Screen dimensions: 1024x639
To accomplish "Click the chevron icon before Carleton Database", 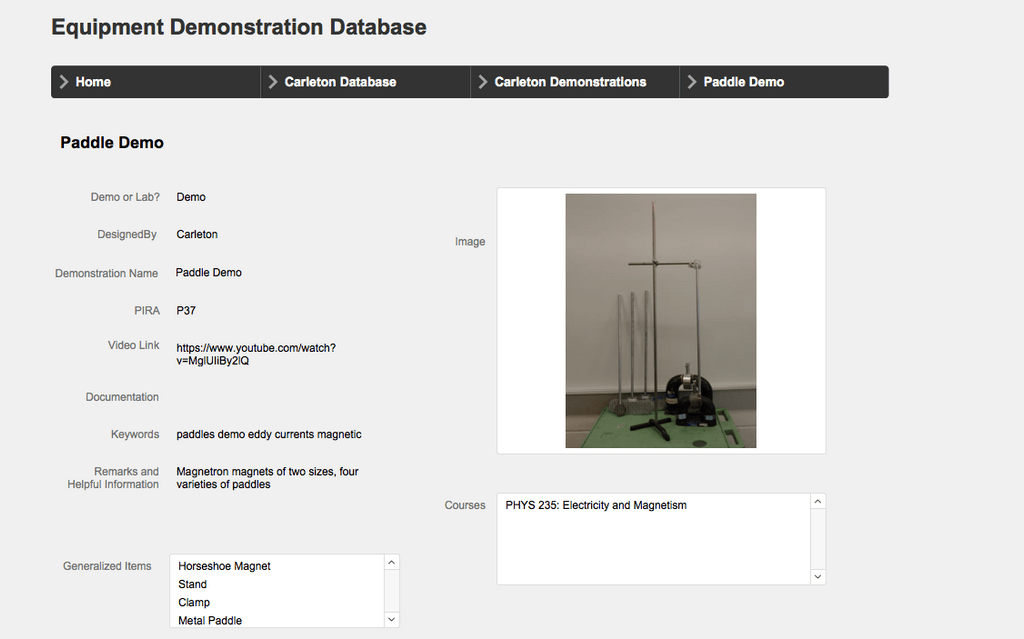I will [271, 82].
